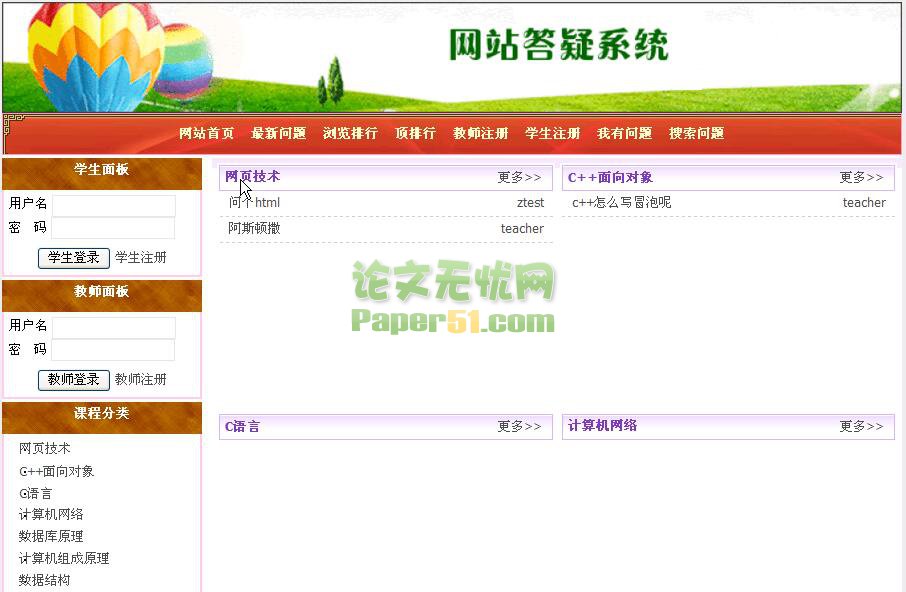The height and width of the screenshot is (592, 906).
Task: Open the 网站首页 navigation item
Action: tap(206, 133)
